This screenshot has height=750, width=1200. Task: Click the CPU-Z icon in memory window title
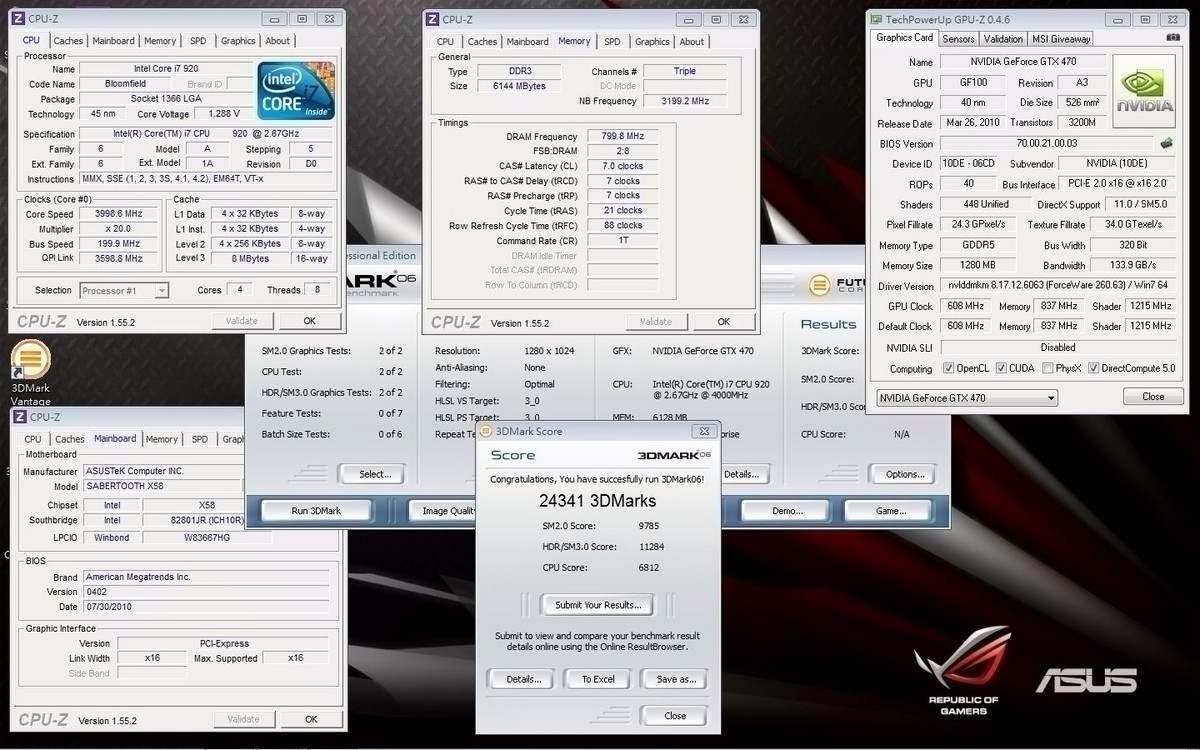pos(431,18)
